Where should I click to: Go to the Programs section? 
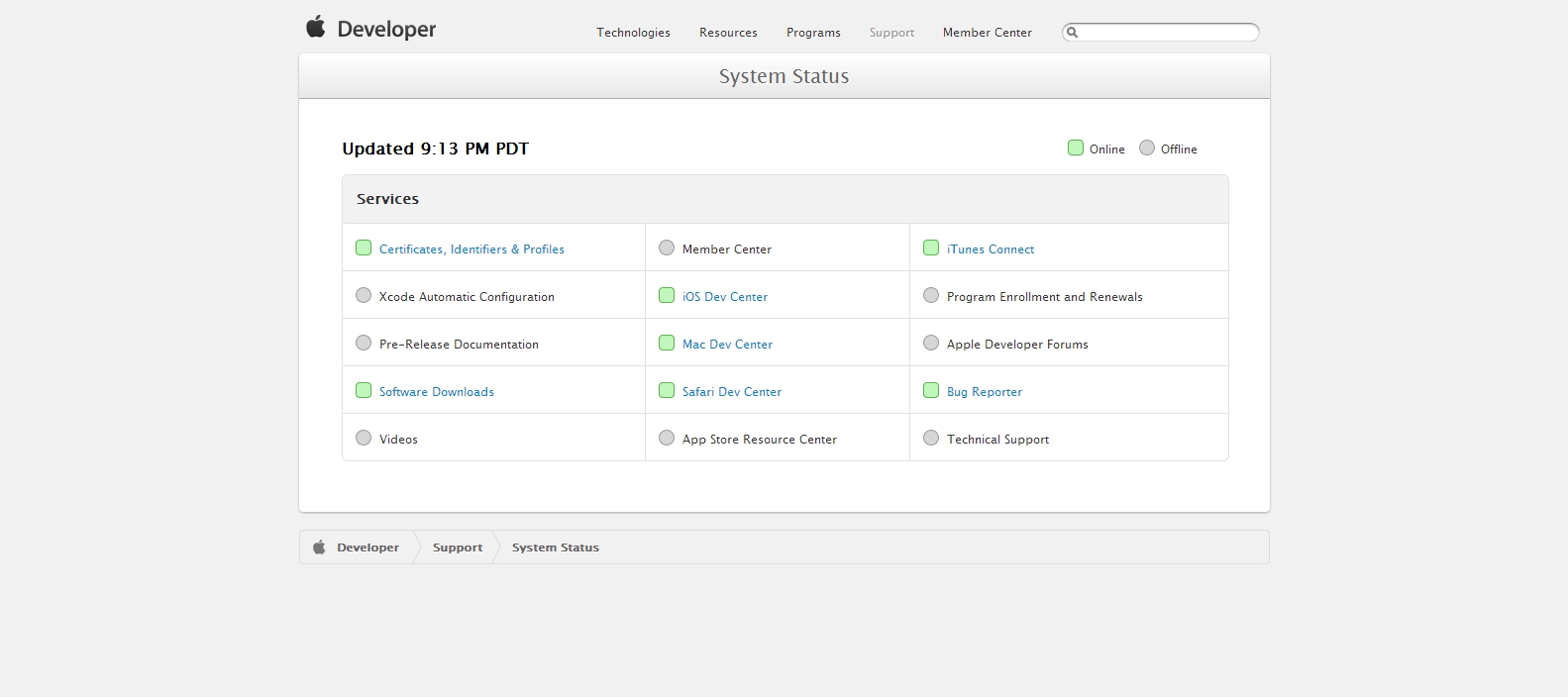pos(813,33)
